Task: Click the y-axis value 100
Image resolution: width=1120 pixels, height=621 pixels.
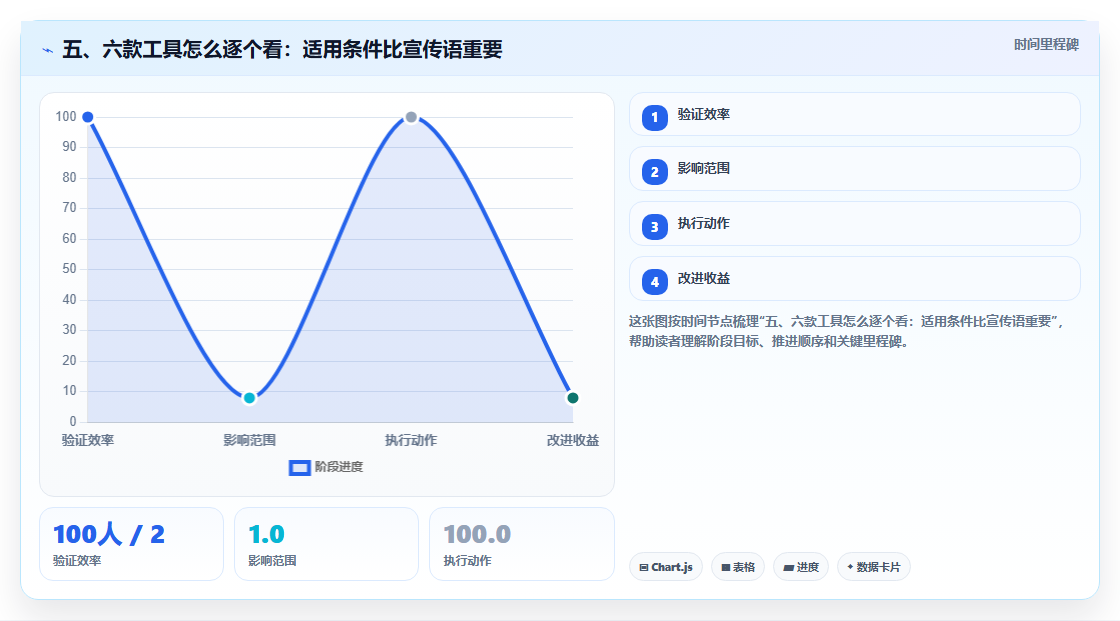Action: [x=66, y=116]
